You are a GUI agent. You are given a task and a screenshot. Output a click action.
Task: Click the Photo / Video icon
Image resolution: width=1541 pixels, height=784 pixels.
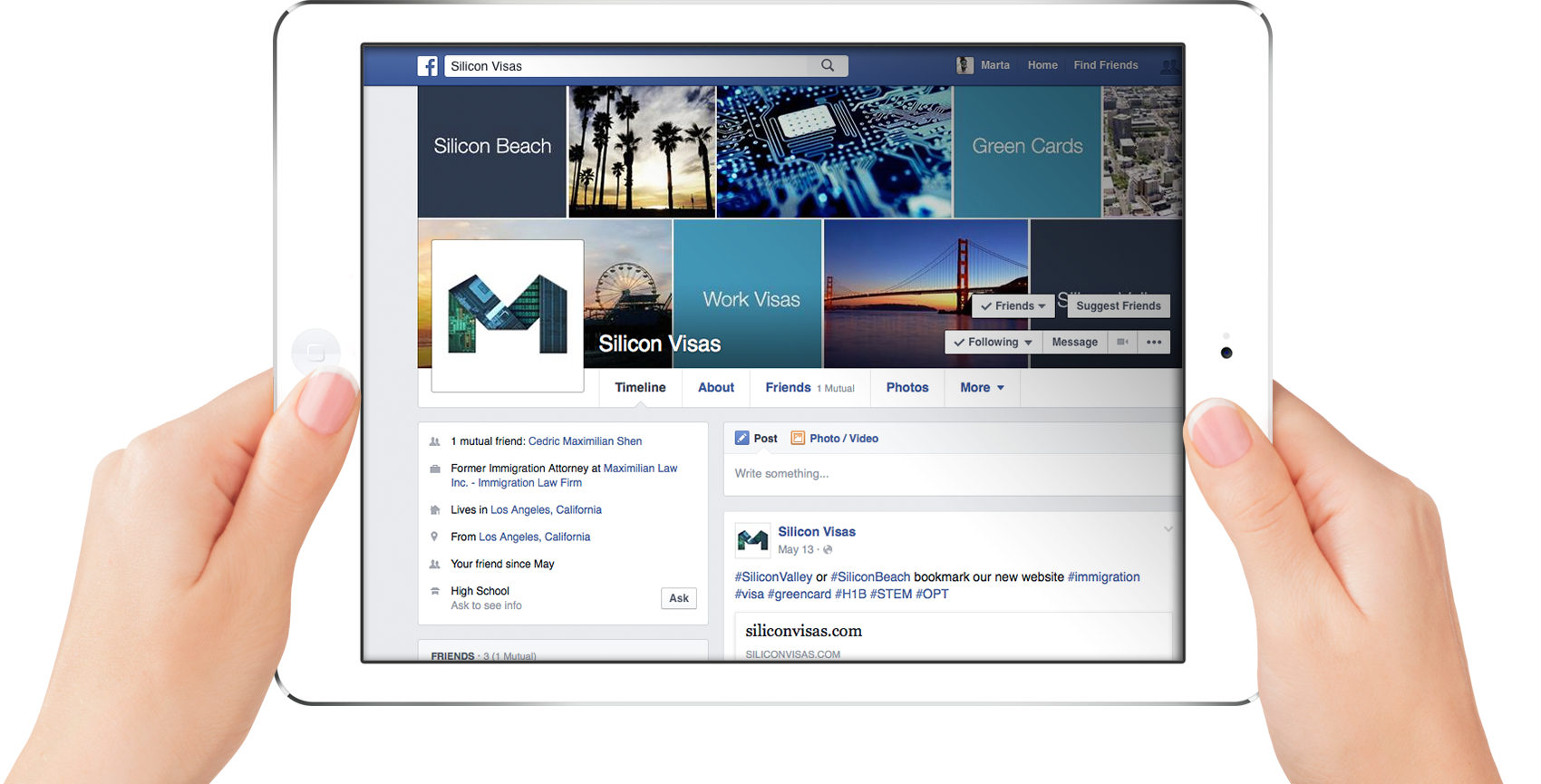(798, 438)
